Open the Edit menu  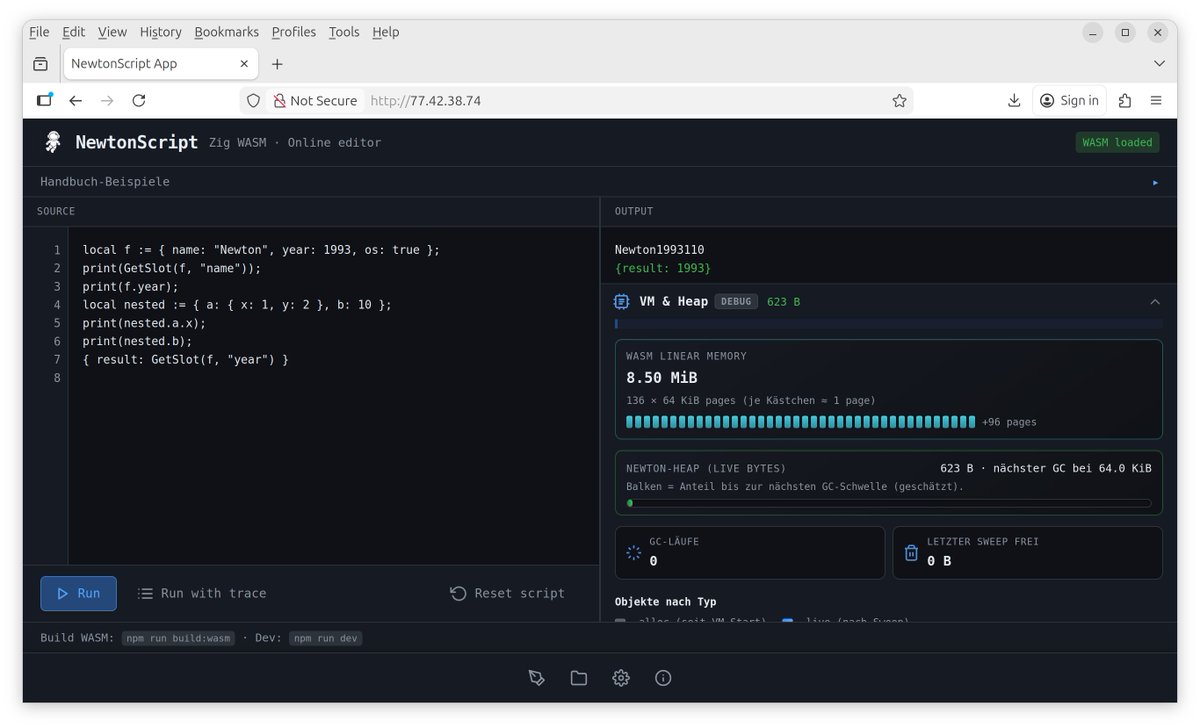(x=73, y=32)
